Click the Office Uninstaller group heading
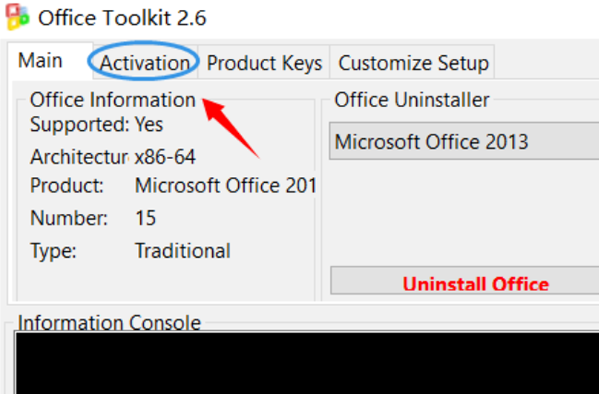This screenshot has width=599, height=394. (411, 100)
